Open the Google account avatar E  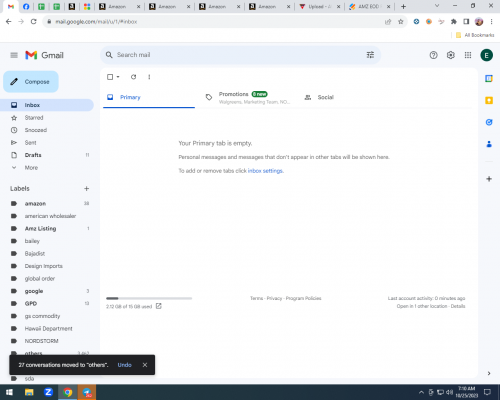(486, 55)
